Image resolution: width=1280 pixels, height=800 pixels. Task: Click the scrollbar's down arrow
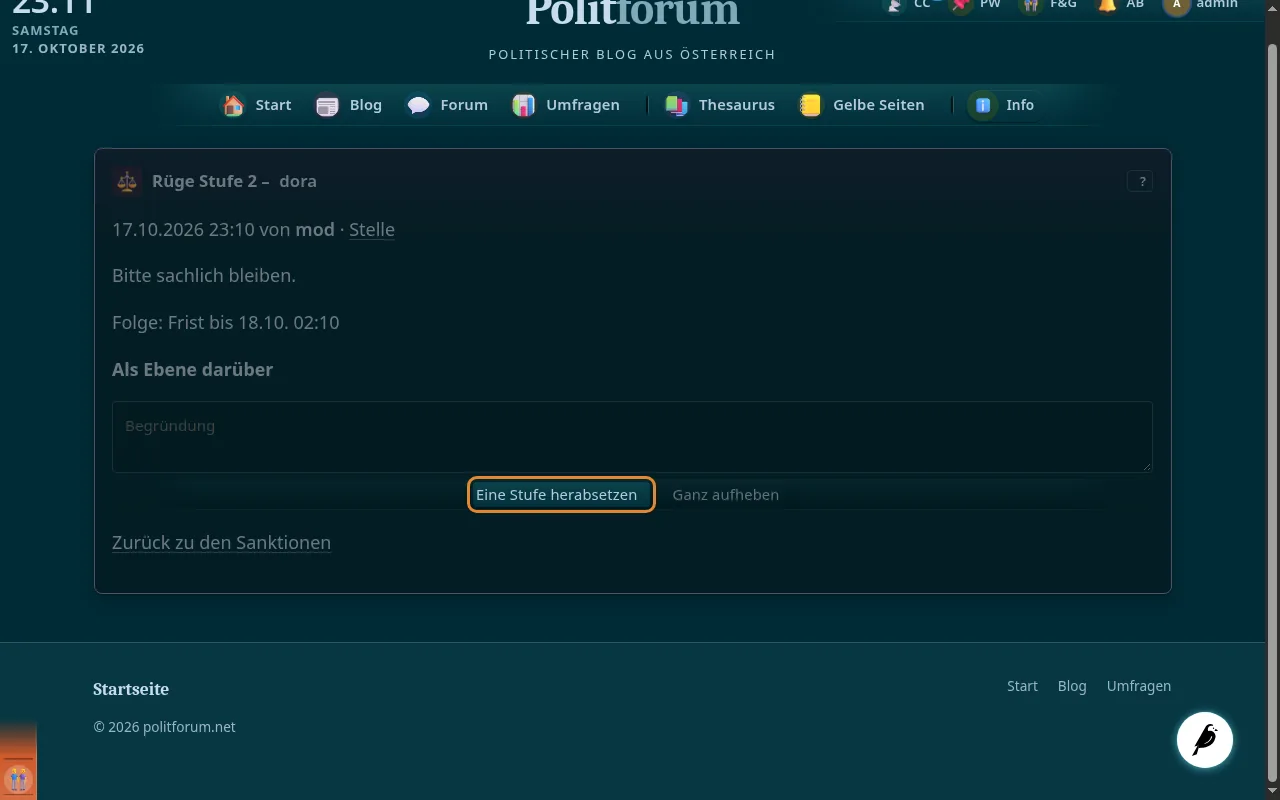point(1272,791)
